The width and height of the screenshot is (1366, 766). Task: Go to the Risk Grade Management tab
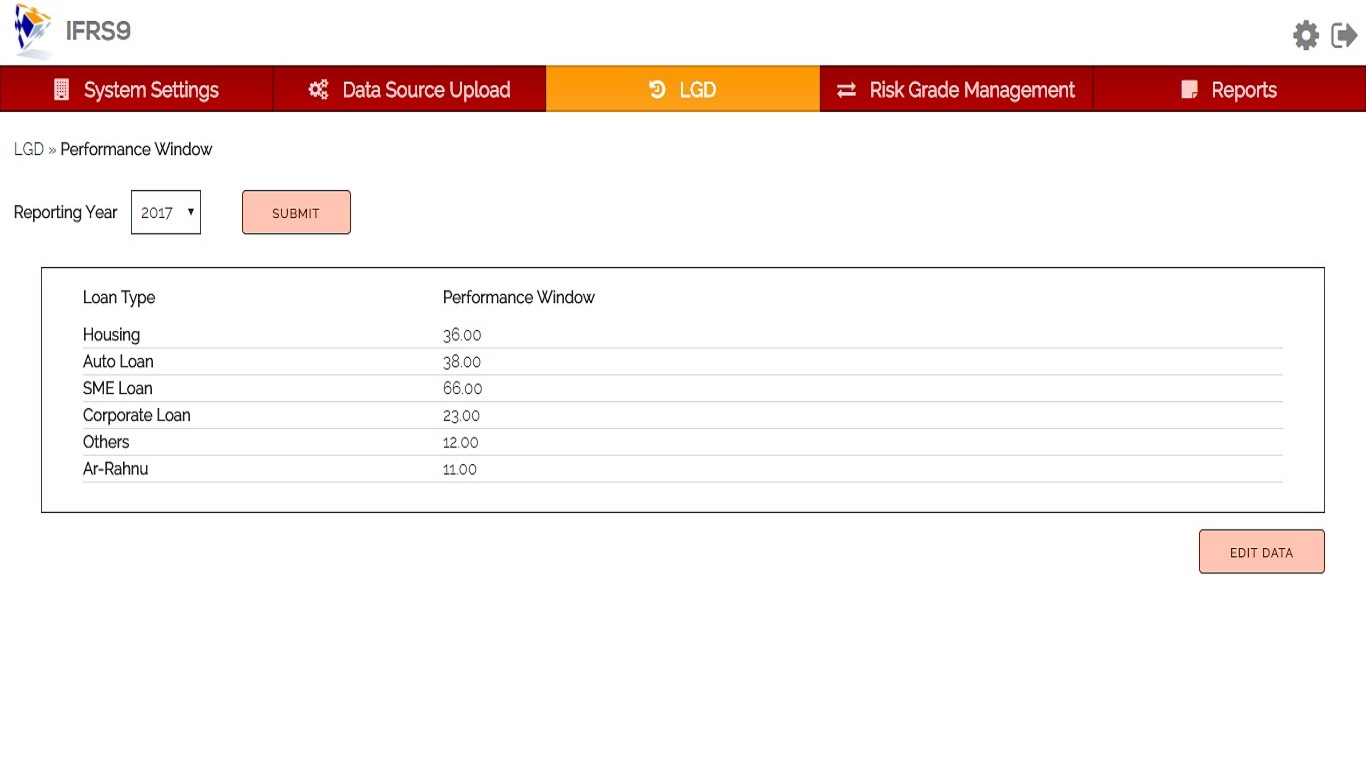pyautogui.click(x=971, y=90)
